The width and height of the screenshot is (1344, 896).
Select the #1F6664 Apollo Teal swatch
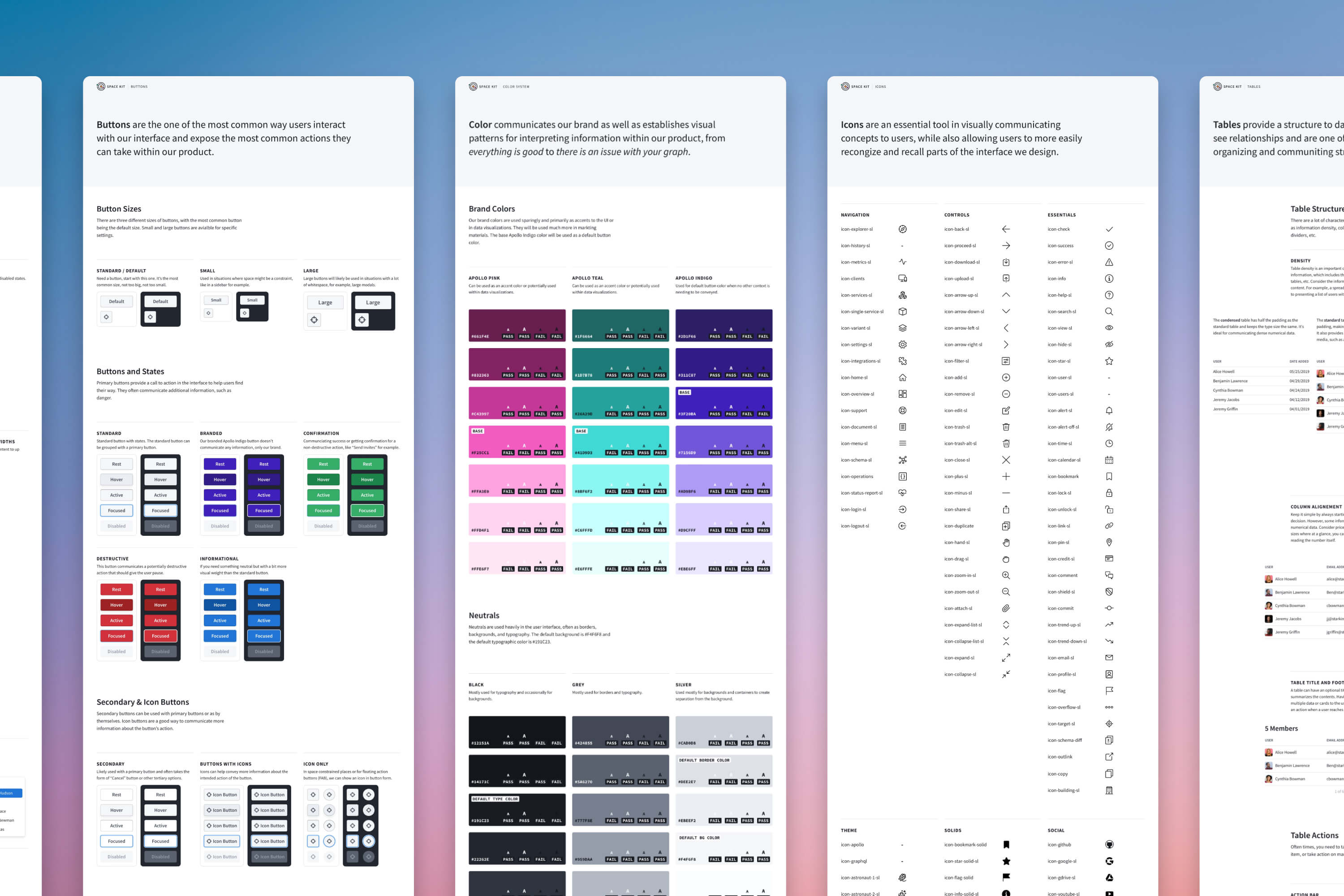[620, 325]
